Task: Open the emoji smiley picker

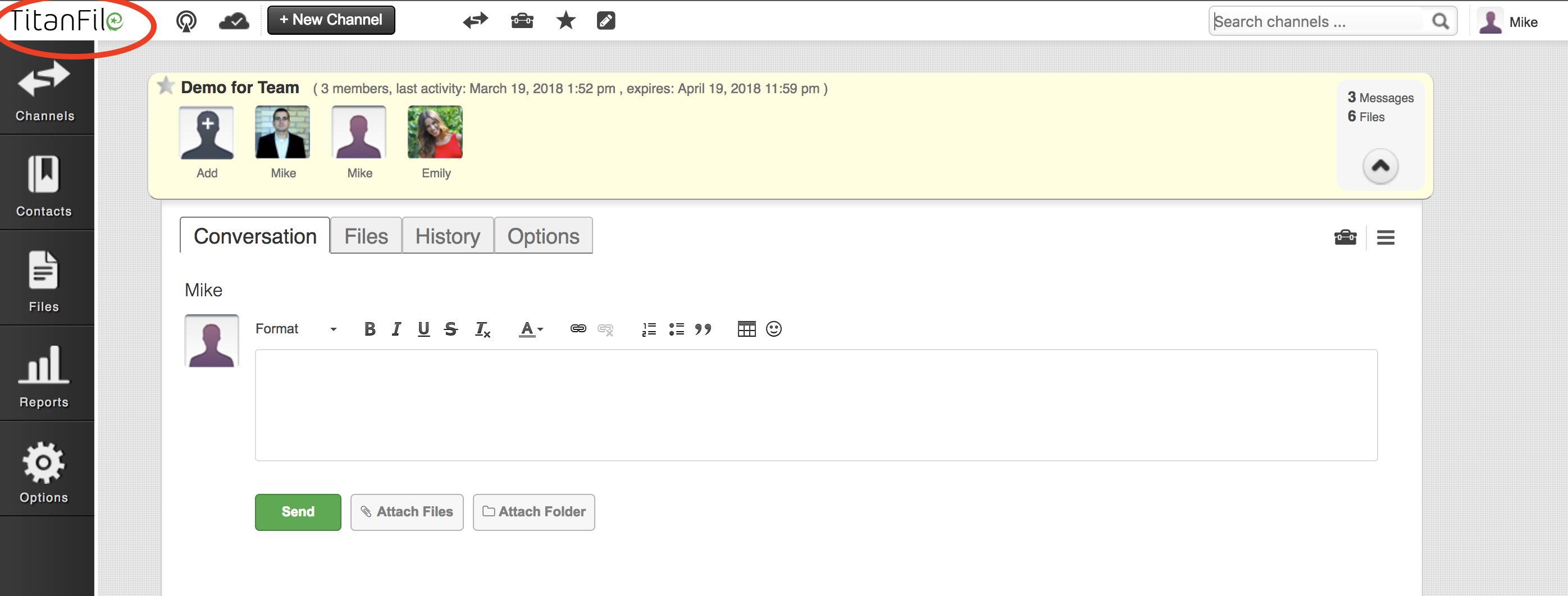Action: pos(773,329)
